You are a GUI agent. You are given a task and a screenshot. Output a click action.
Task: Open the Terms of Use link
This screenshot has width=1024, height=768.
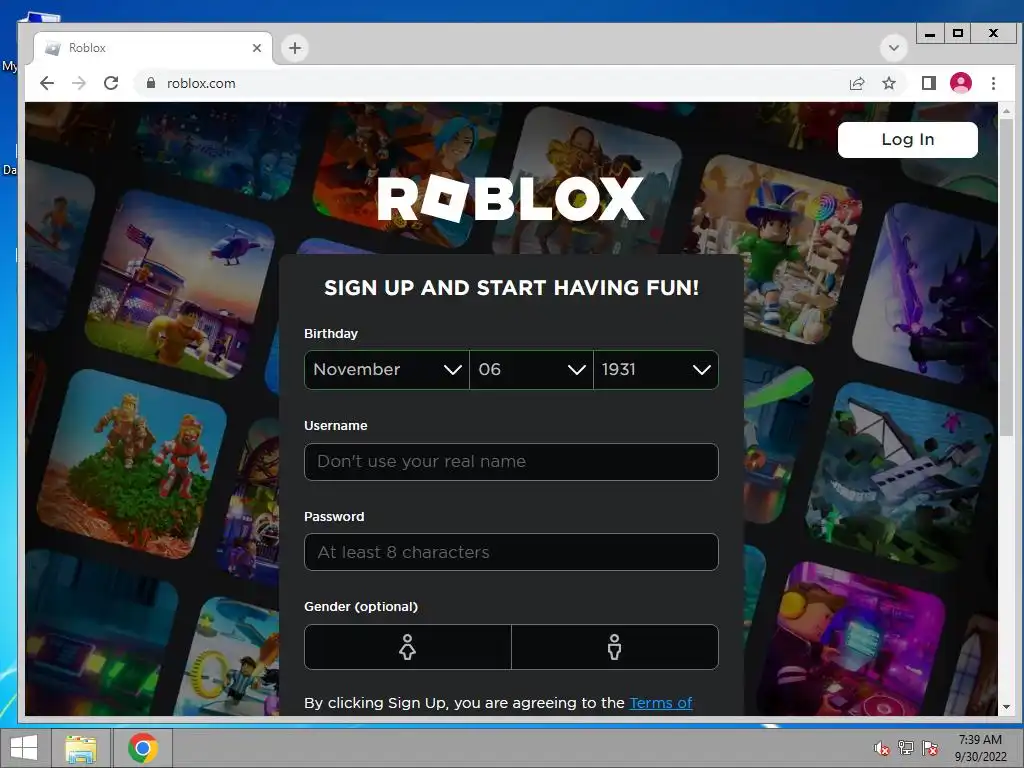(x=661, y=703)
